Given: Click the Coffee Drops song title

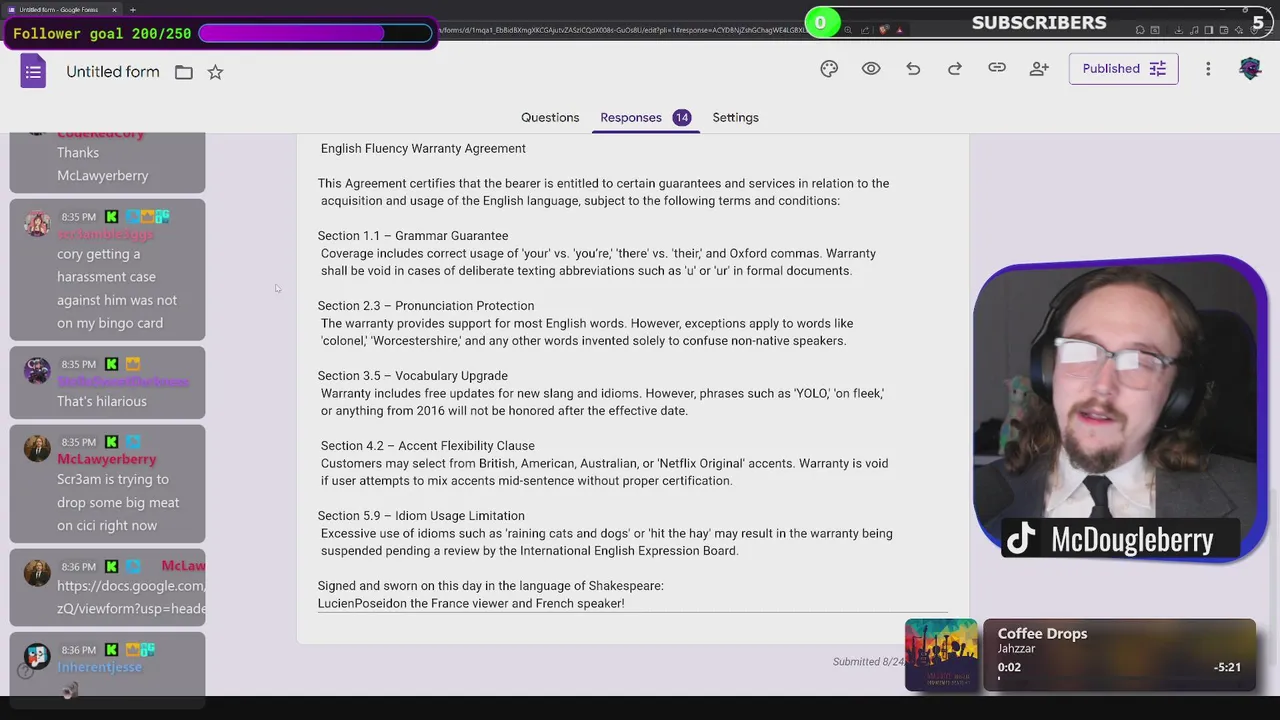Looking at the screenshot, I should tap(1042, 633).
